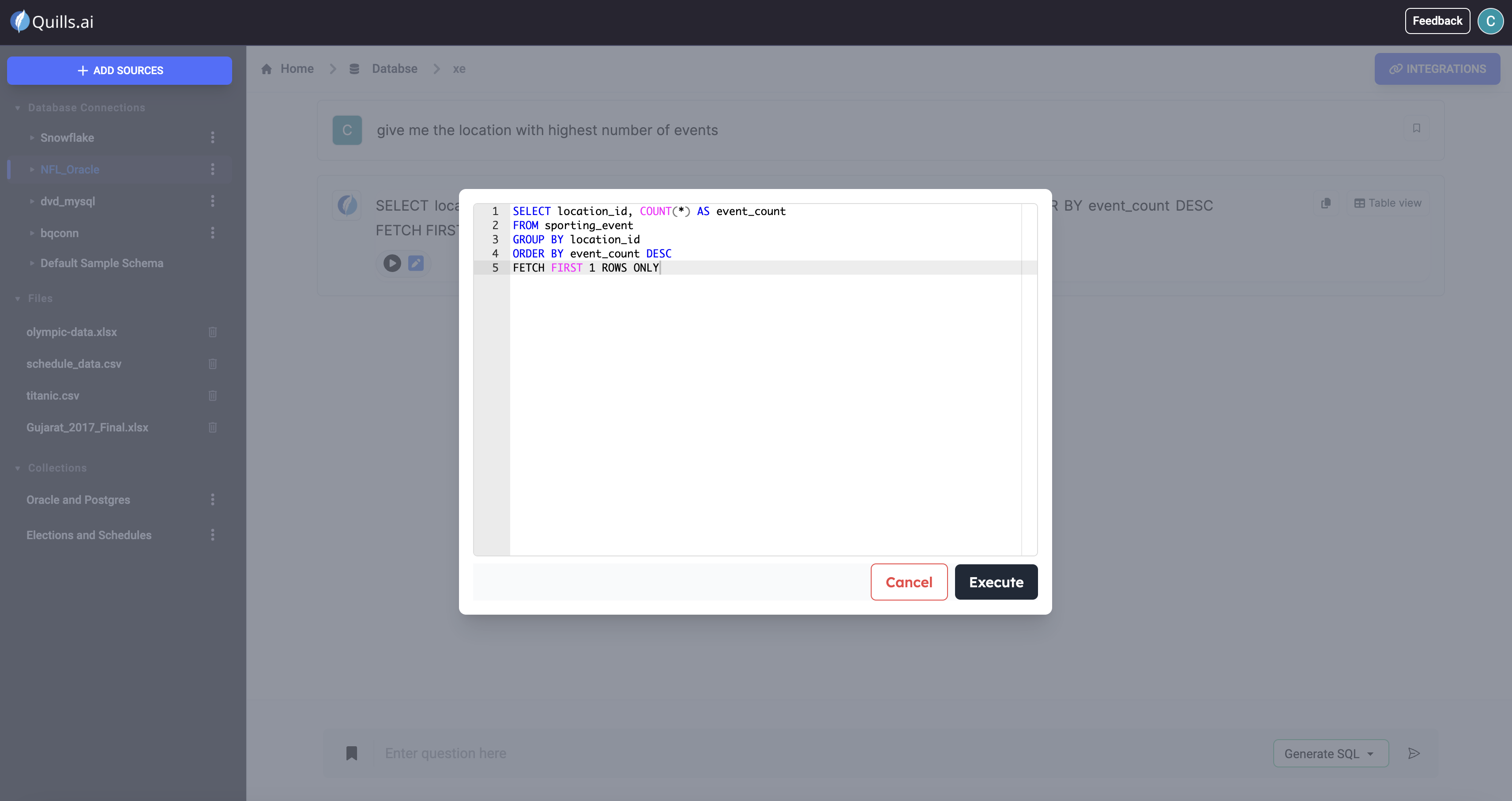The height and width of the screenshot is (801, 1512).
Task: Bookmark the highest-events question
Action: [1416, 128]
